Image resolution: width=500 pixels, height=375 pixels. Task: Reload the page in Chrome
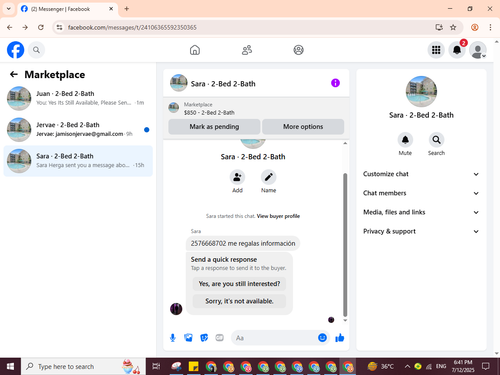click(x=41, y=27)
